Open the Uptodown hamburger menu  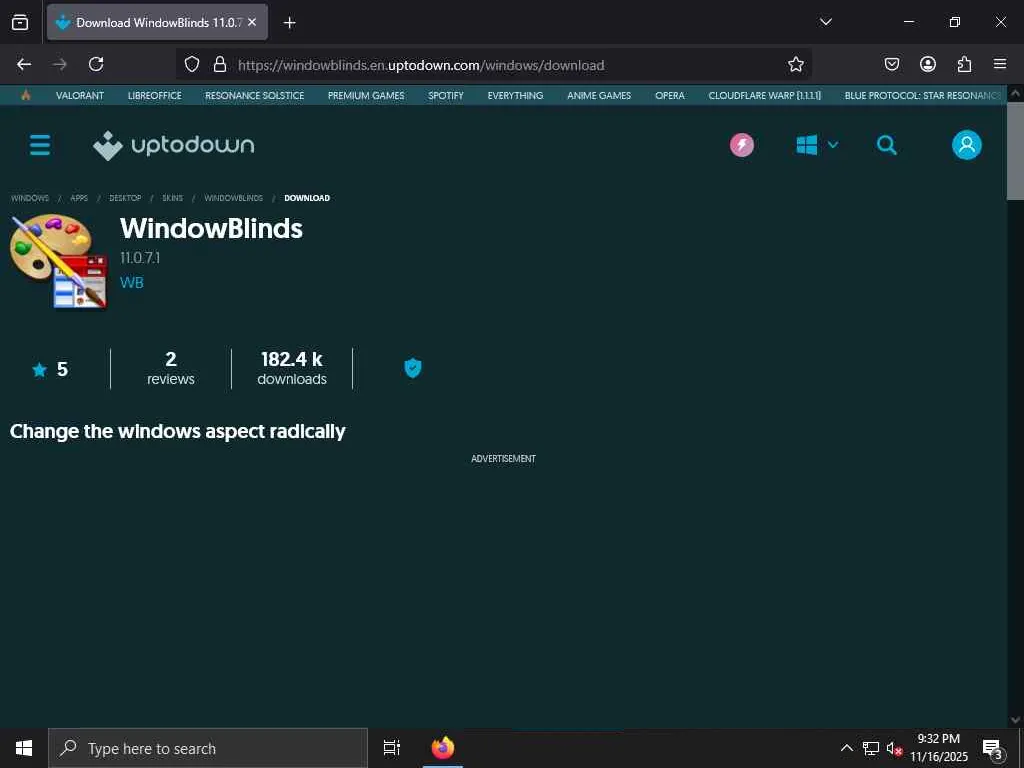click(x=40, y=144)
